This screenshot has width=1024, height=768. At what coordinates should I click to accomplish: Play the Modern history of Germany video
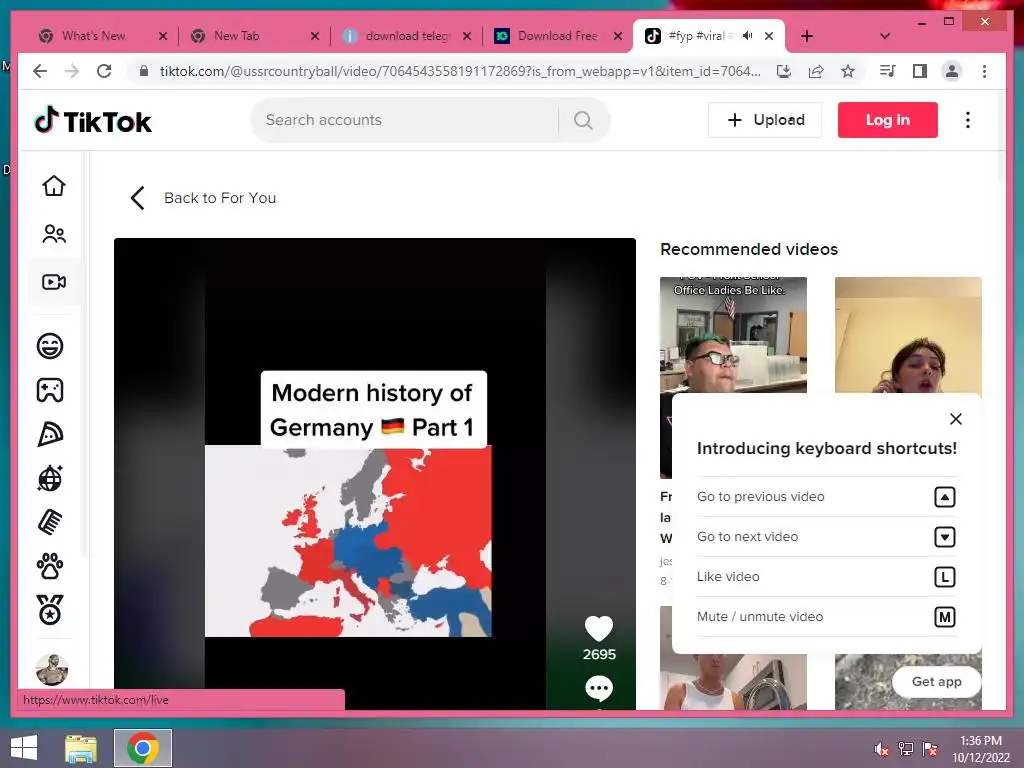375,473
